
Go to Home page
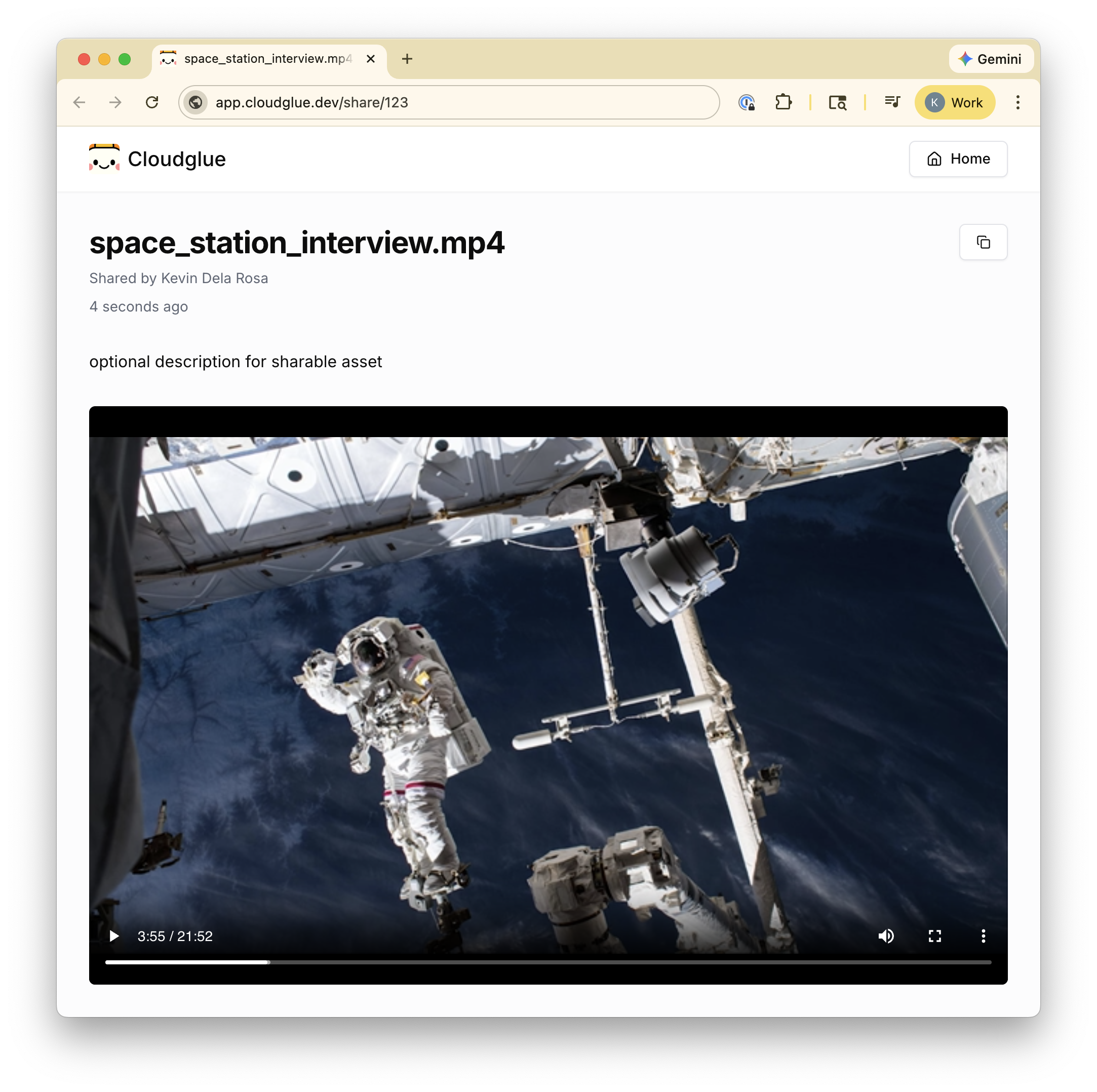point(958,159)
